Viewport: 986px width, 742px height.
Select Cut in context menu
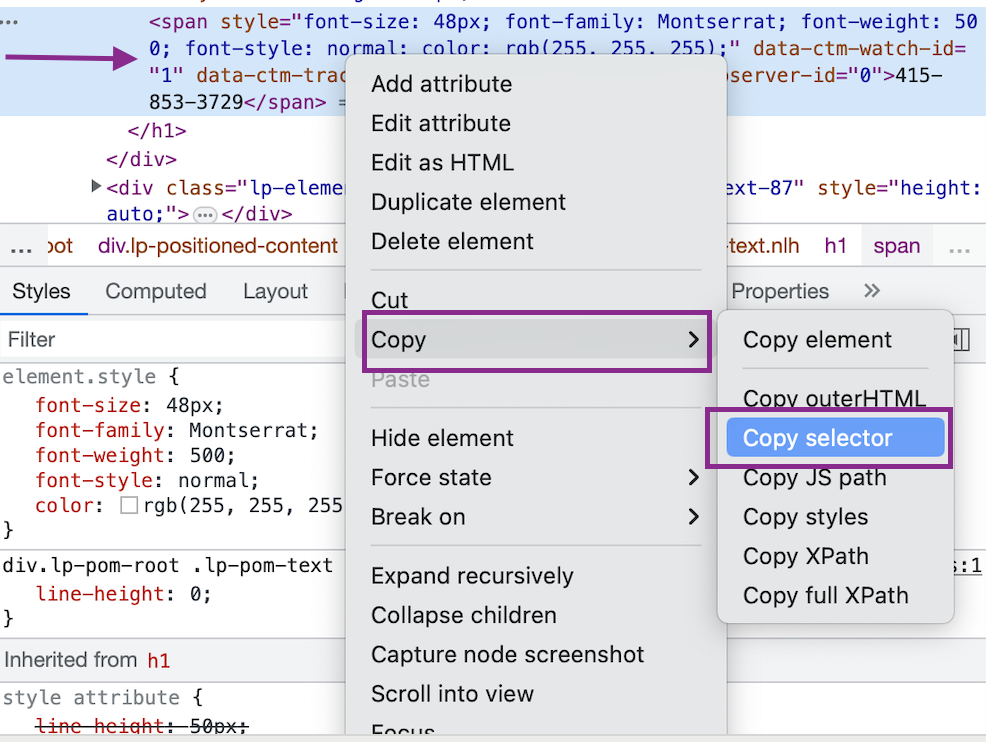coord(389,300)
